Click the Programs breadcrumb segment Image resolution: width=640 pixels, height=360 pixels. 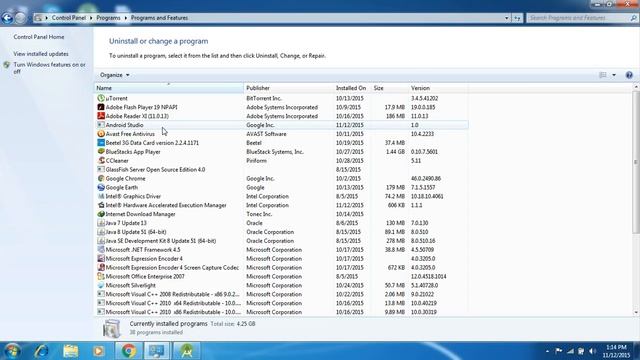pos(108,18)
